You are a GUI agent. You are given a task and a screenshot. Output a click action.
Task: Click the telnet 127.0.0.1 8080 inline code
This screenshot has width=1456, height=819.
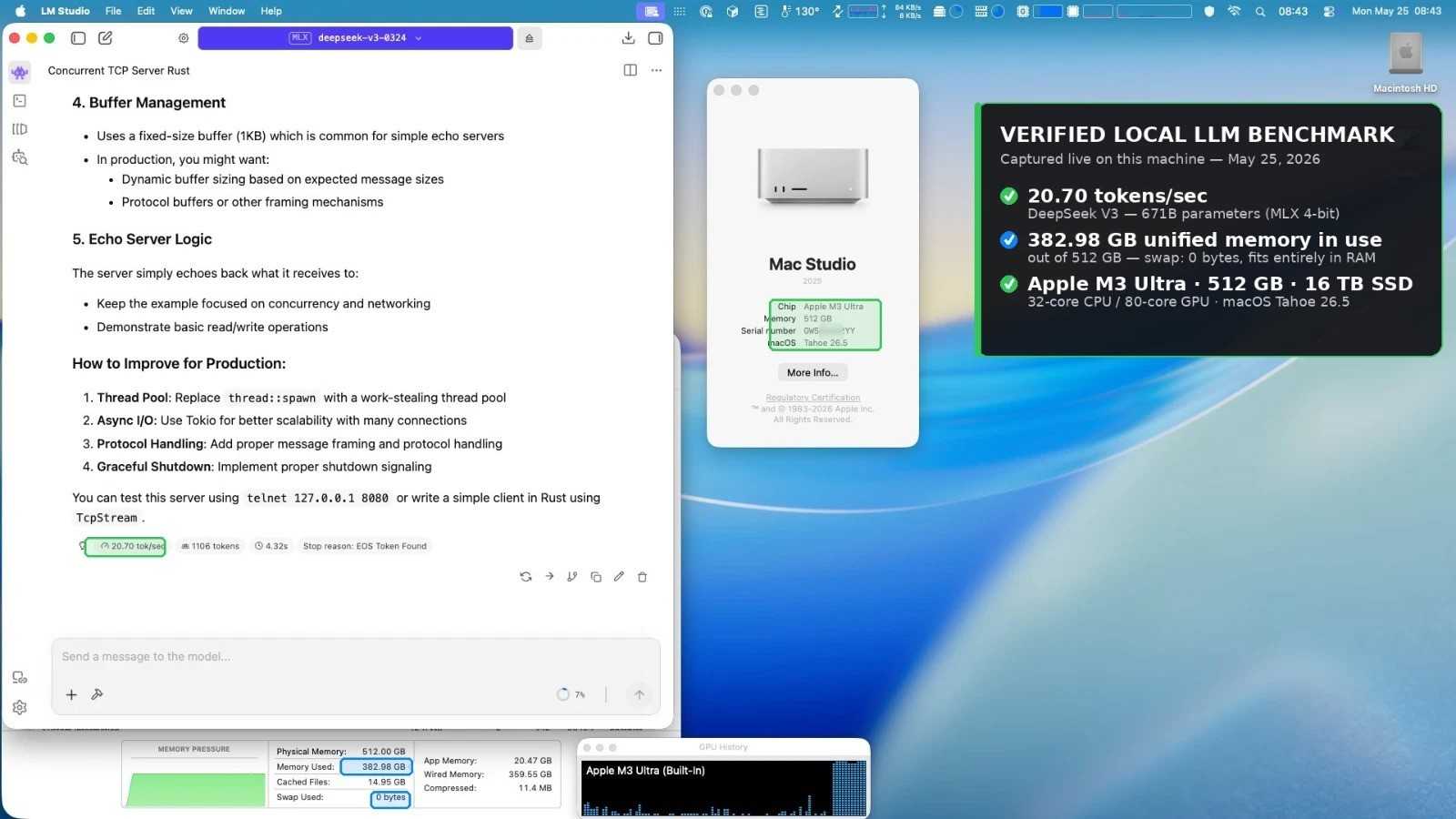point(318,498)
